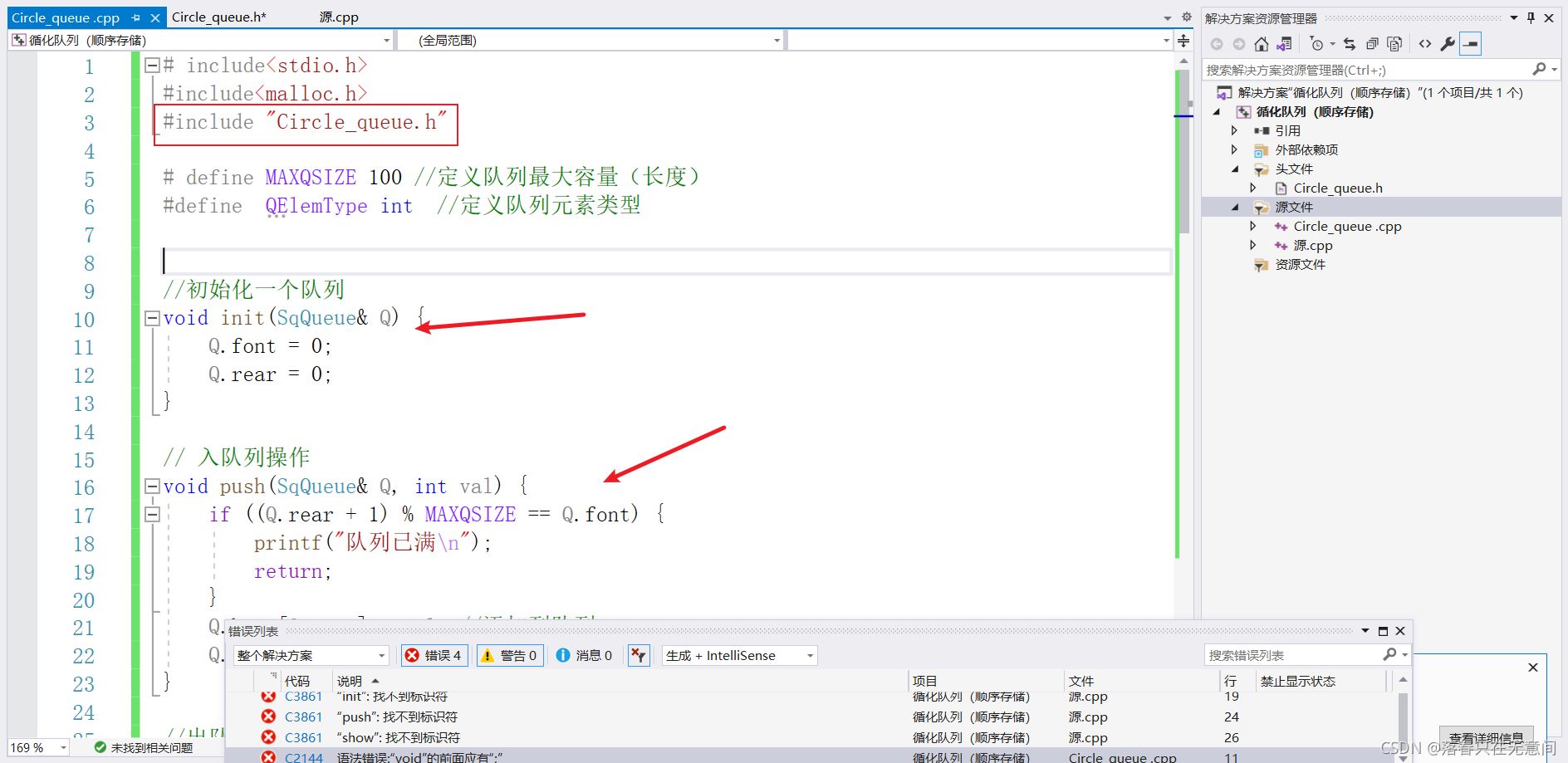Click the clear all filters icon in error list
Image resolution: width=1568 pixels, height=763 pixels.
[639, 656]
